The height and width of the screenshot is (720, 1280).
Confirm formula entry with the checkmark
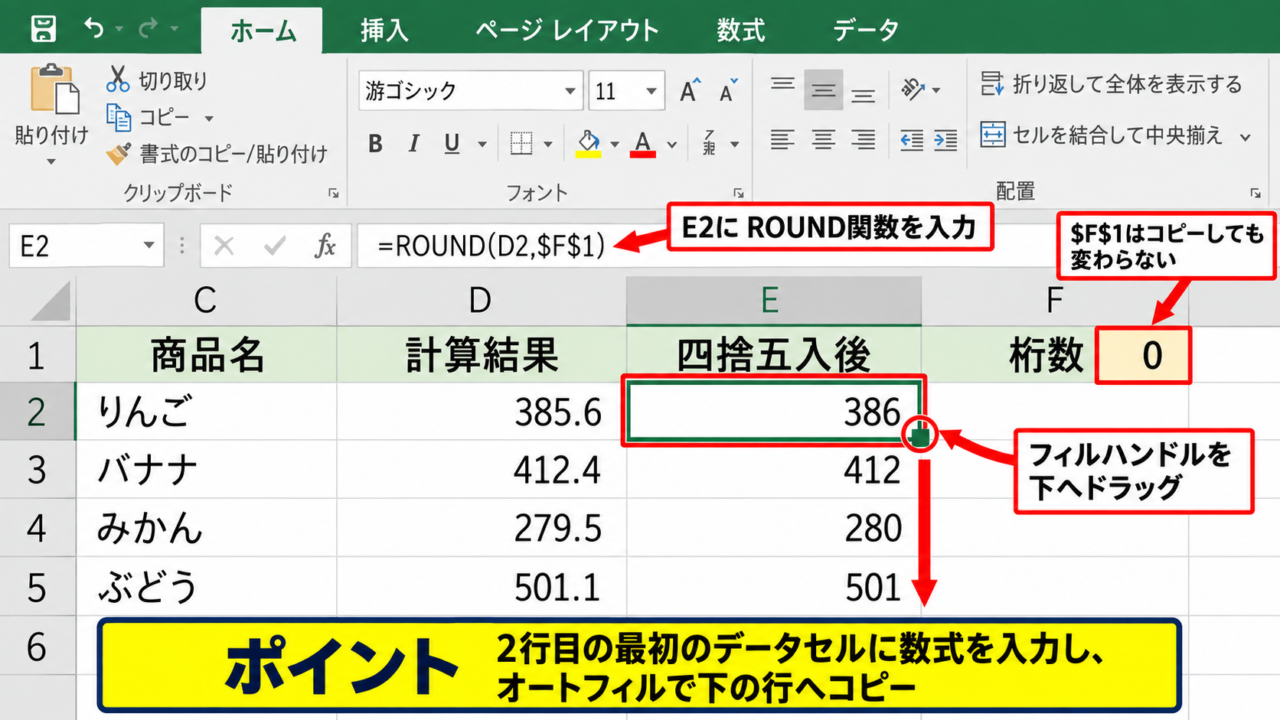273,246
